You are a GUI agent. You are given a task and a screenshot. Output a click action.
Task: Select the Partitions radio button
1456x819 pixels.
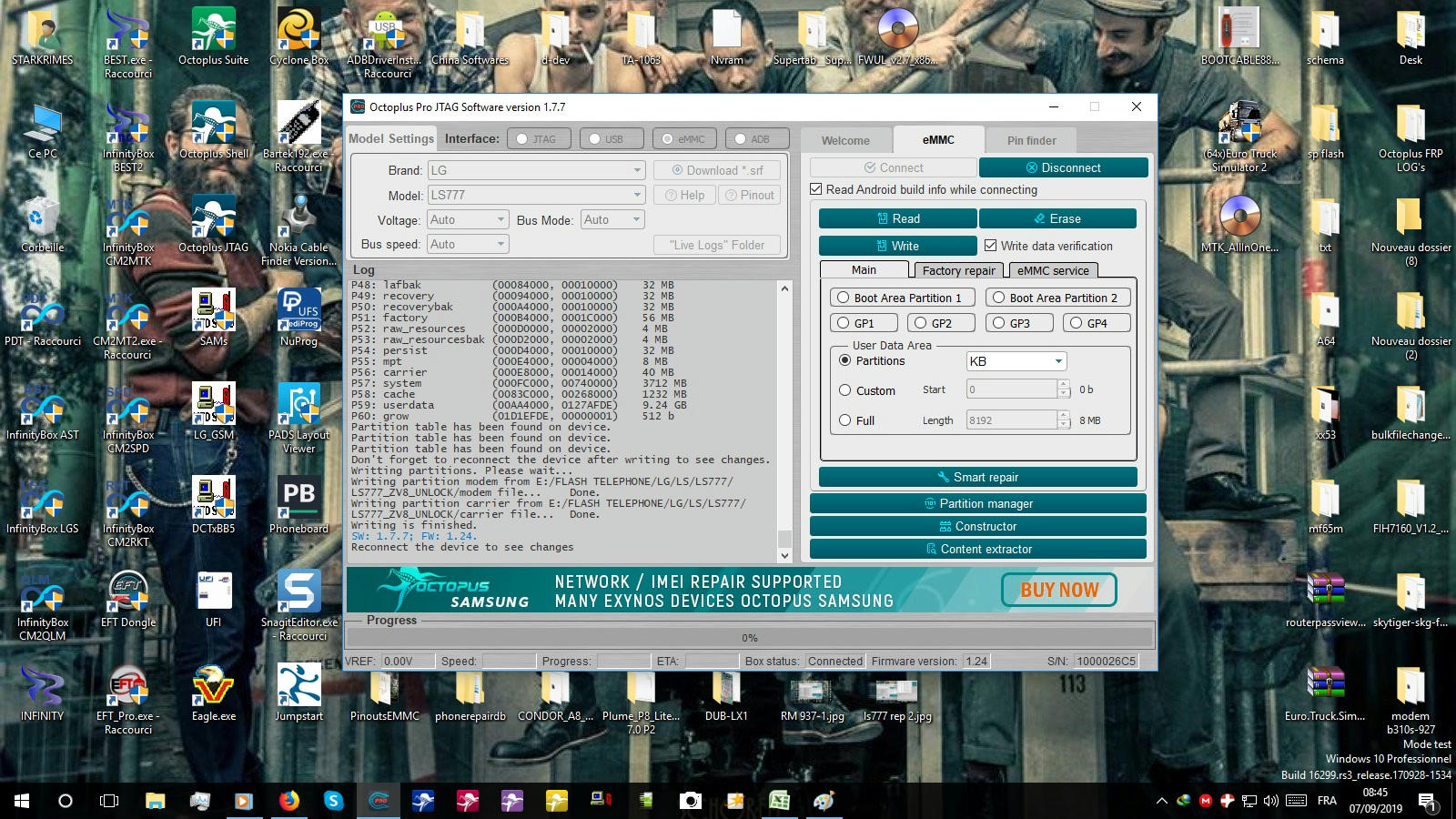click(845, 360)
